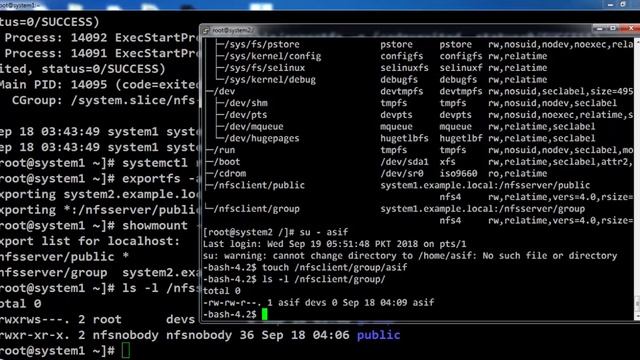Click system1.example.local:/nfsserver/public source text
Screen dimensions: 640x360
point(485,185)
